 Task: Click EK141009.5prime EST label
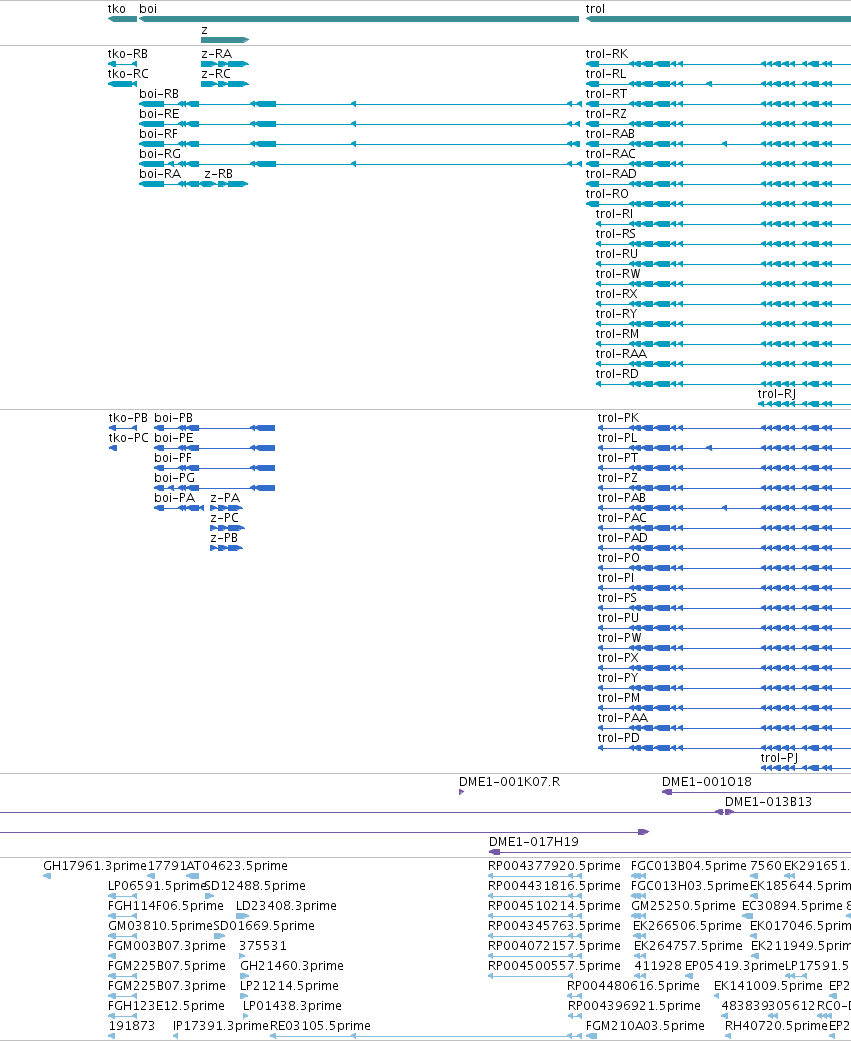(768, 985)
